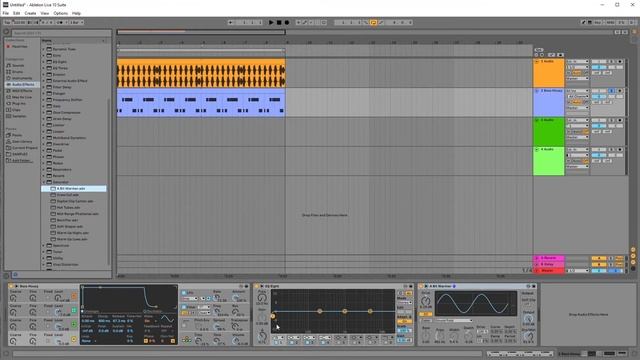Fold track 4 Audio with its arrow
The image size is (640, 360).
coord(537,150)
